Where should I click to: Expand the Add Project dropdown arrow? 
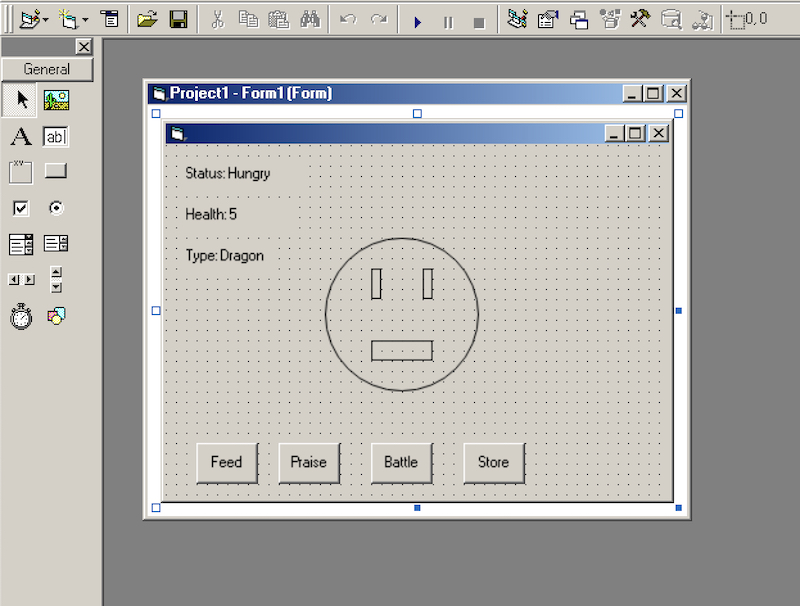point(46,20)
